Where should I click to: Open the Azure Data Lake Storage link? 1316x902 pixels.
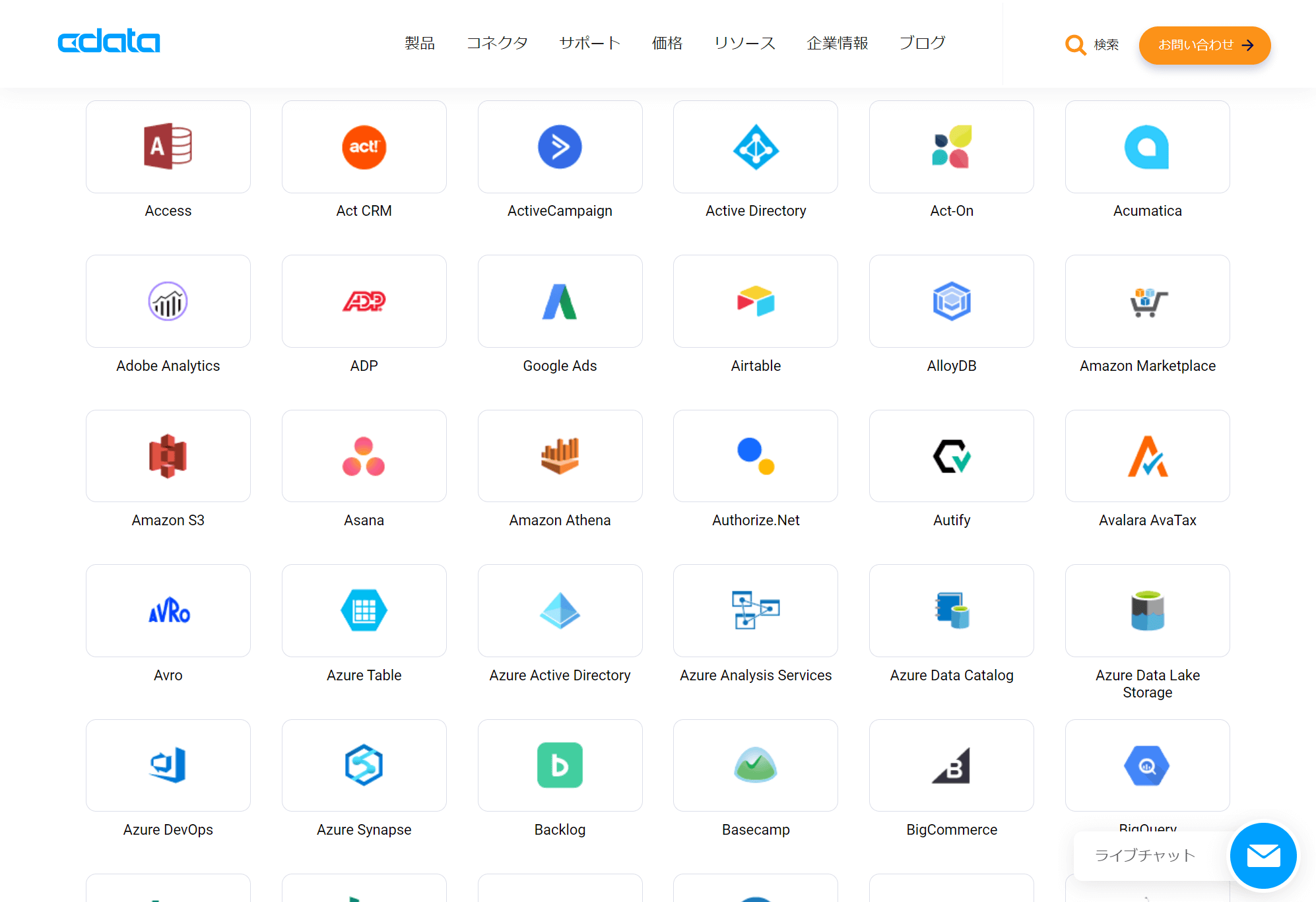pyautogui.click(x=1147, y=684)
